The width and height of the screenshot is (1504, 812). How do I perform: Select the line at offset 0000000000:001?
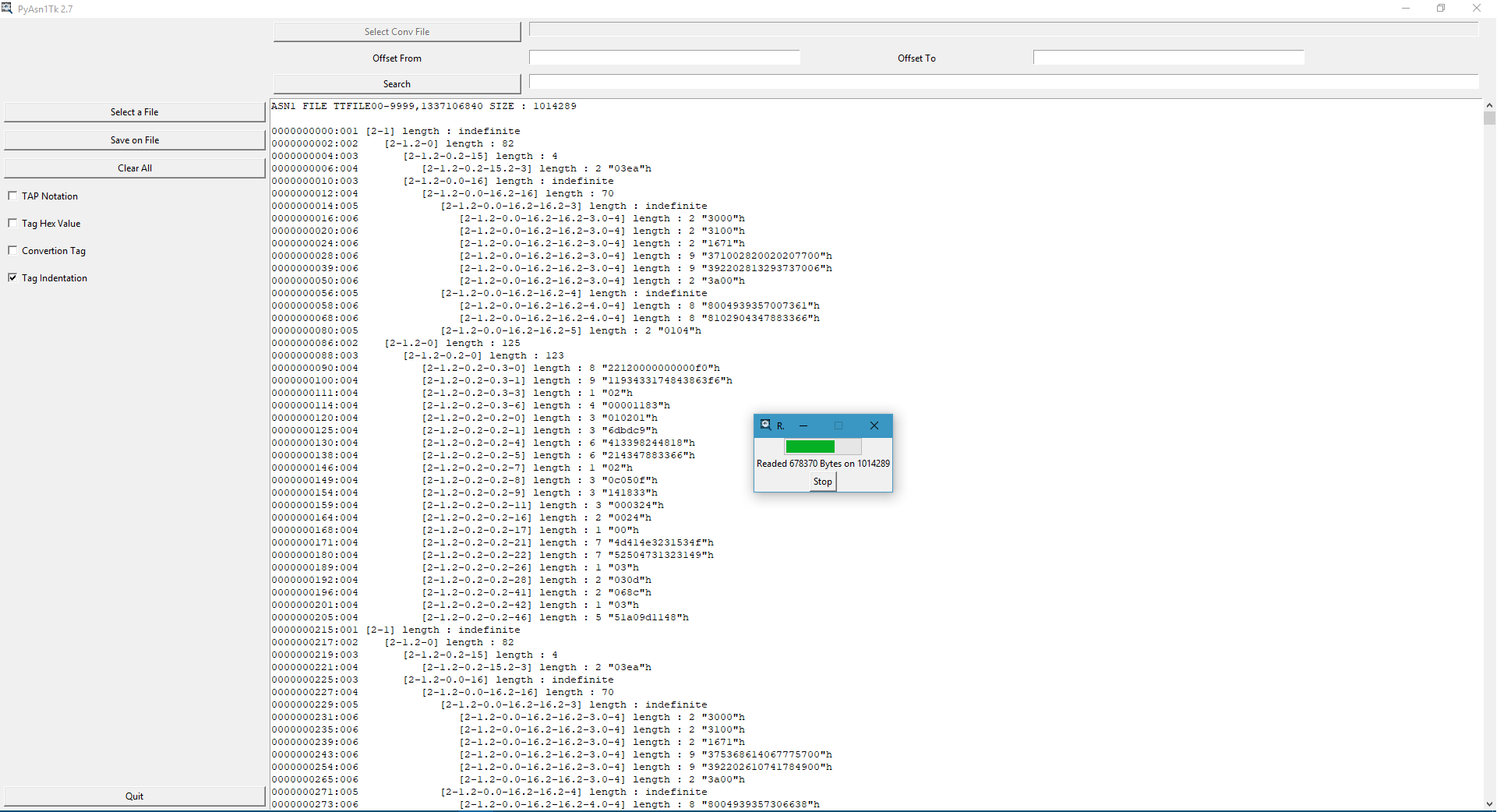tap(396, 131)
